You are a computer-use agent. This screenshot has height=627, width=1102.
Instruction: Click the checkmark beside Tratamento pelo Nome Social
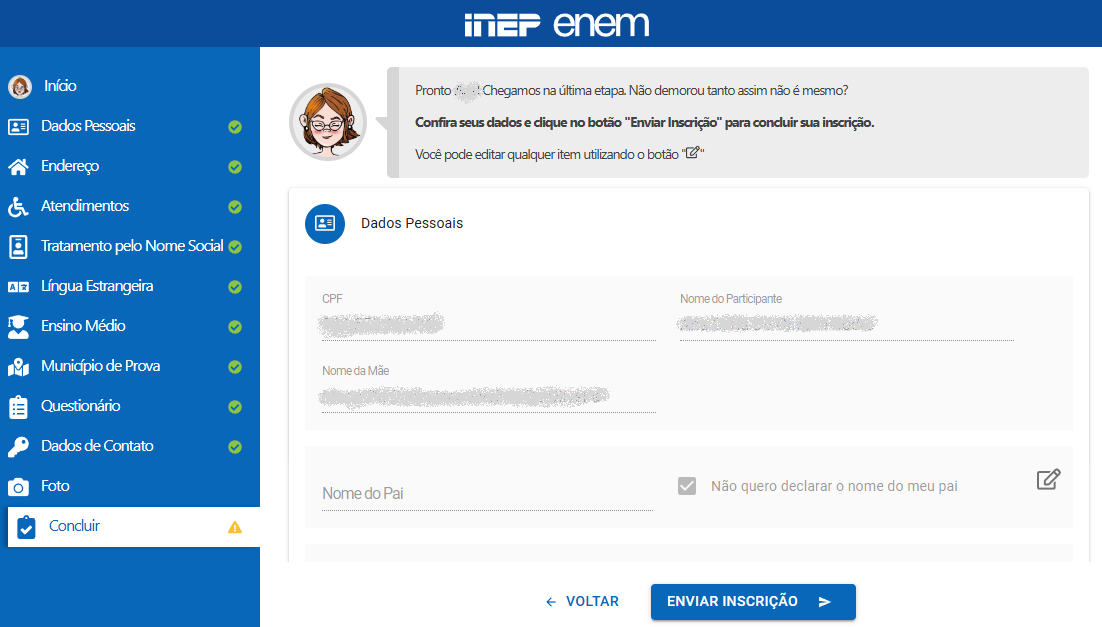coord(235,247)
